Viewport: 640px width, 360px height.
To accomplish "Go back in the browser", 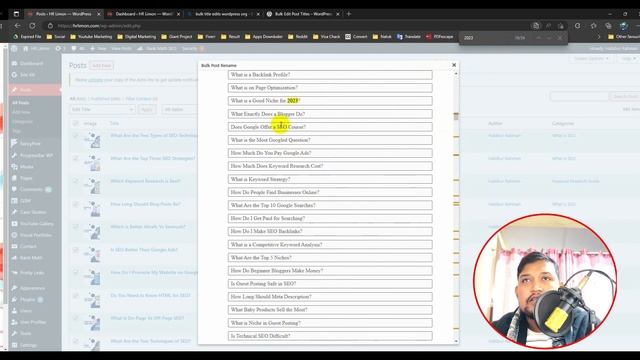I will click(x=17, y=26).
